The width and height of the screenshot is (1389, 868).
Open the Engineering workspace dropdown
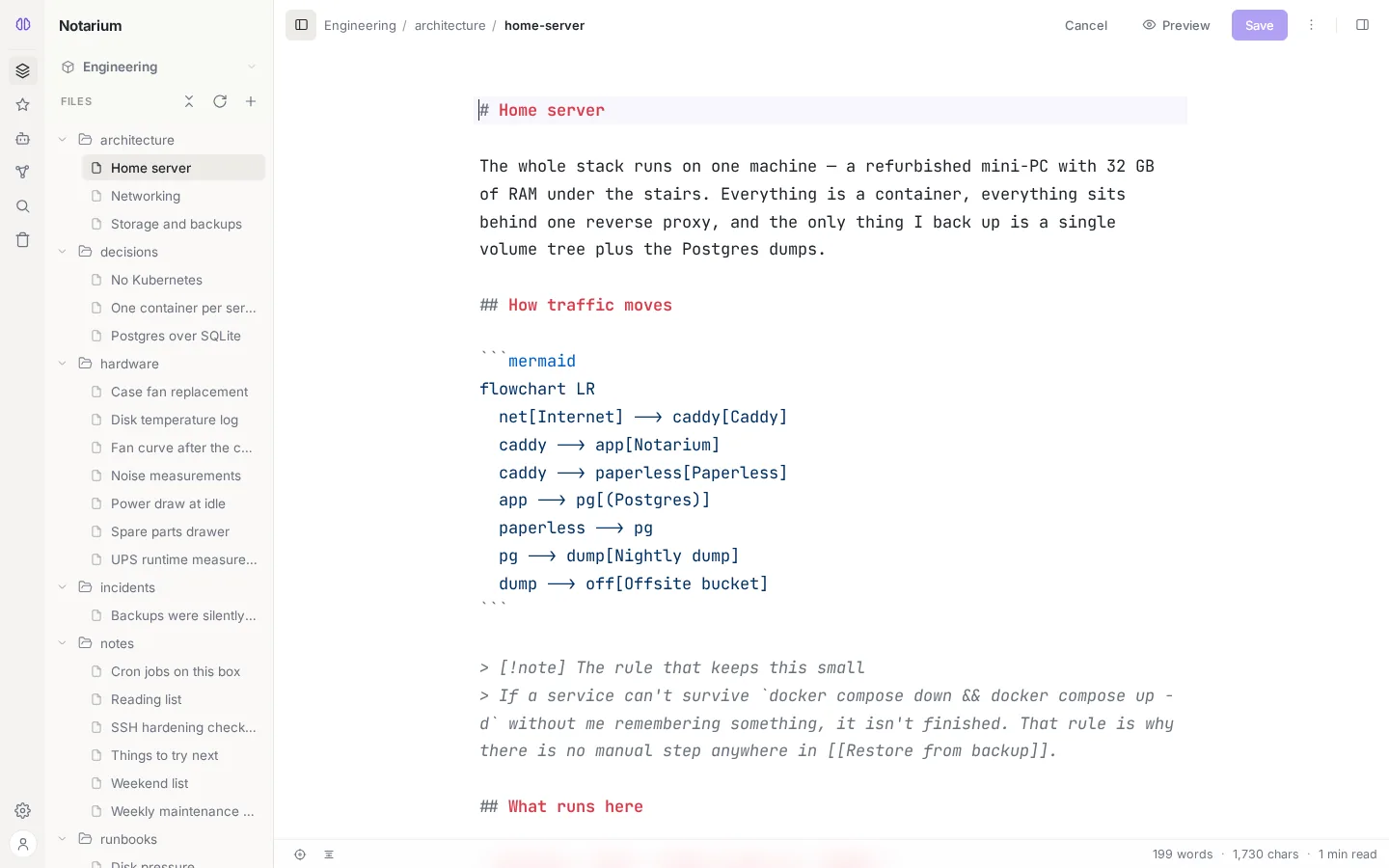(x=159, y=67)
